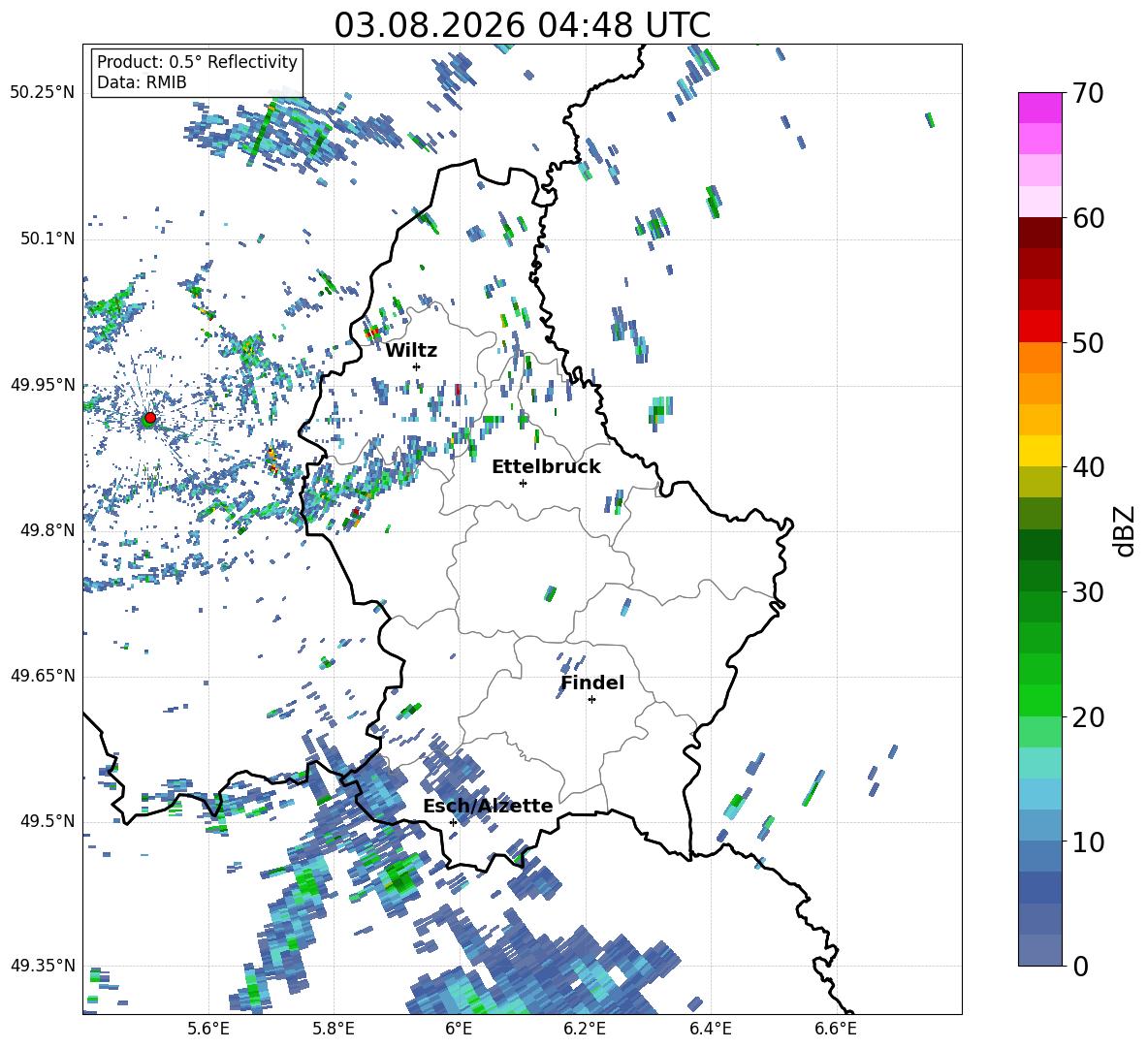Click the Ettelbruck station cross marker
Screen dimensions: 1148x1048
[523, 483]
